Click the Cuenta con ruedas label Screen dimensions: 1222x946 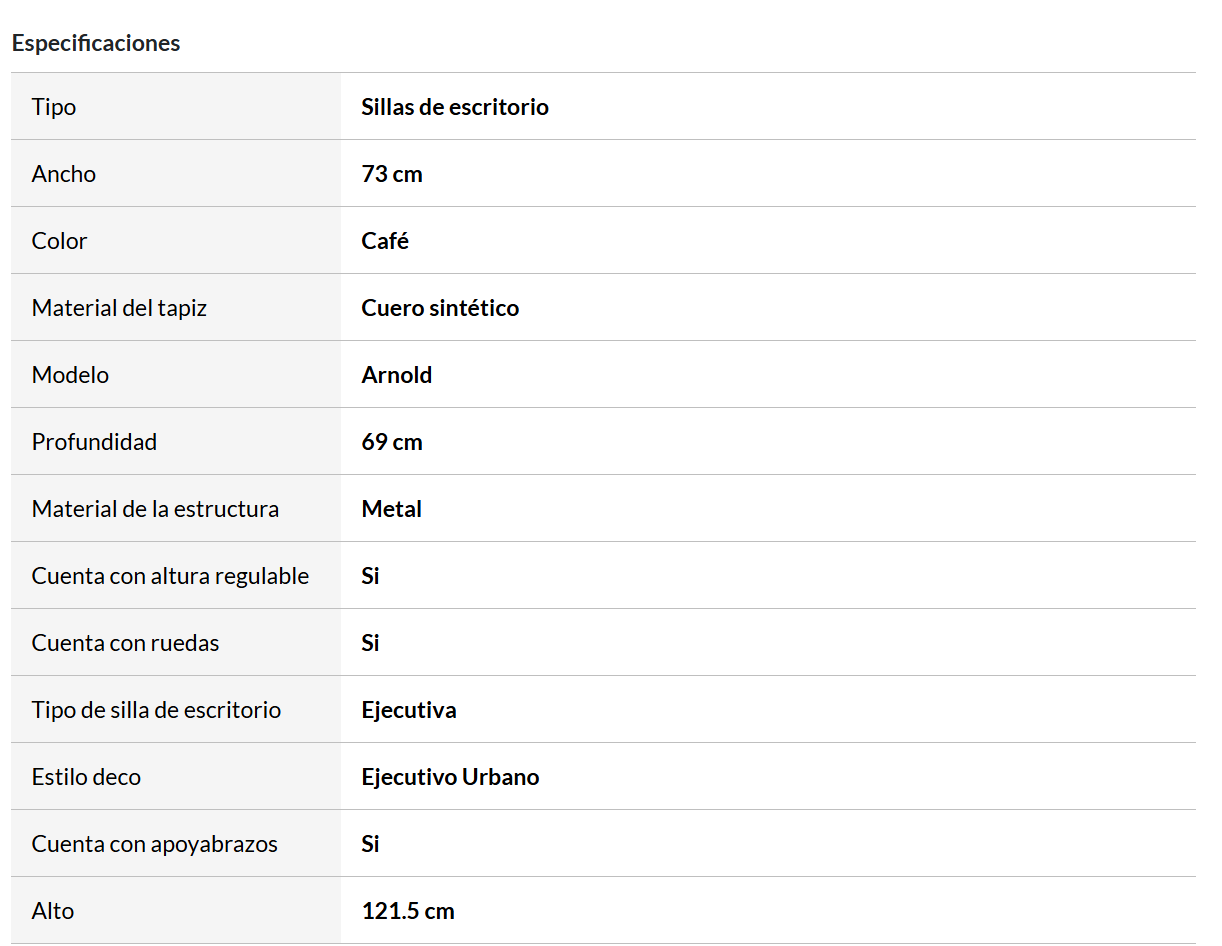pos(125,643)
